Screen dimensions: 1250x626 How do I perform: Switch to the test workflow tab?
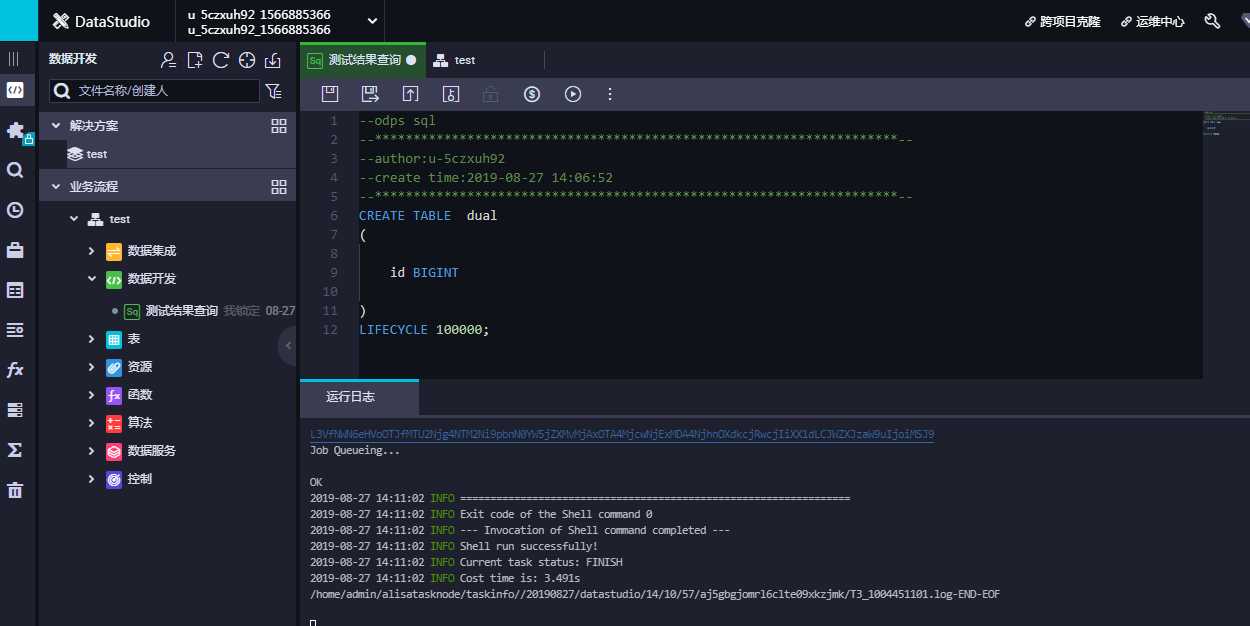(454, 60)
